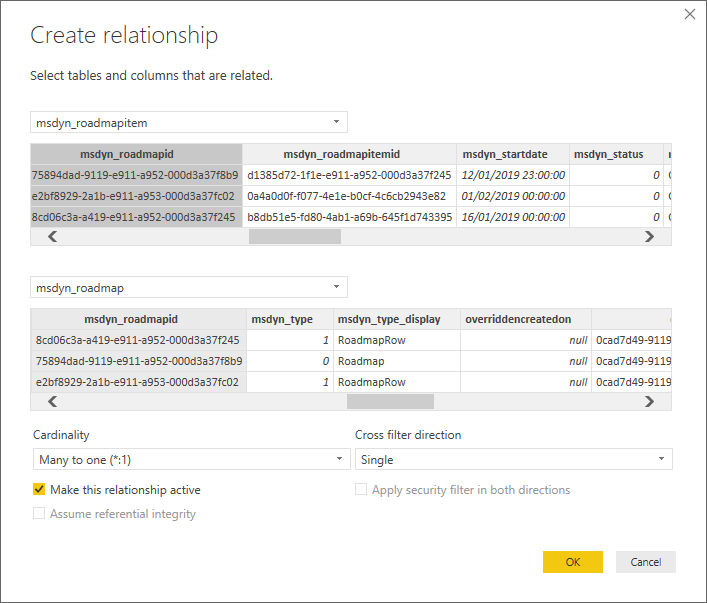Click OK to create the relationship
Screen dimensions: 707x603
[x=572, y=562]
